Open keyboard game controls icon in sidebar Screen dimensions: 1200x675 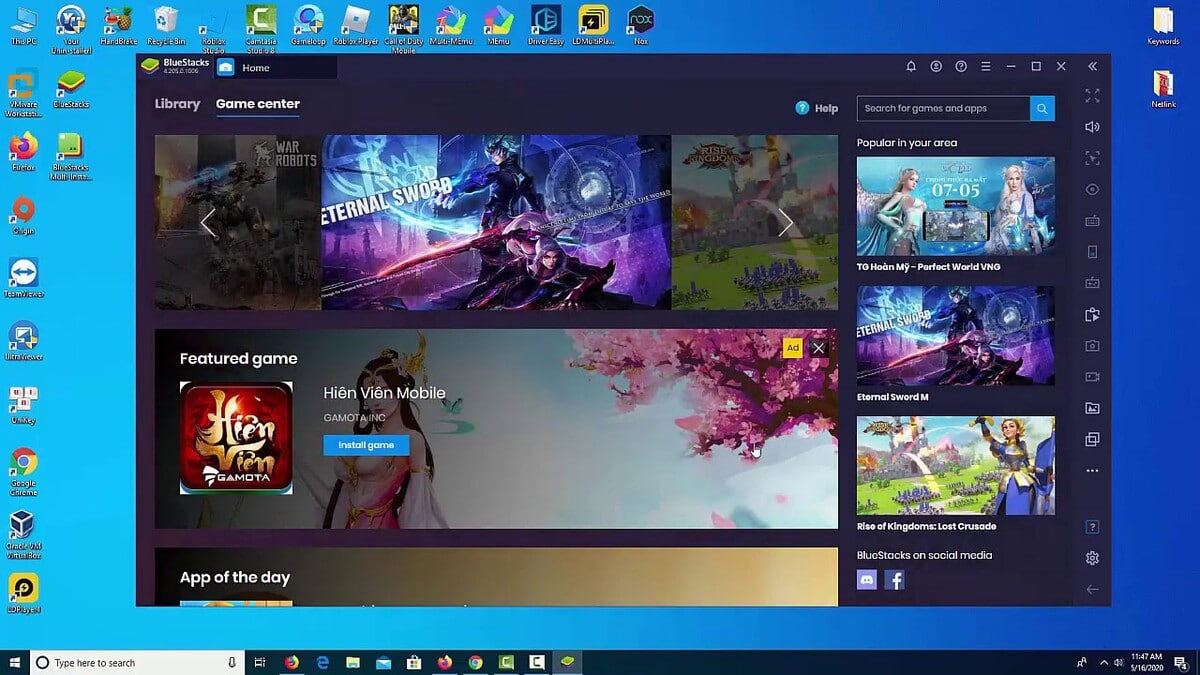(1092, 220)
